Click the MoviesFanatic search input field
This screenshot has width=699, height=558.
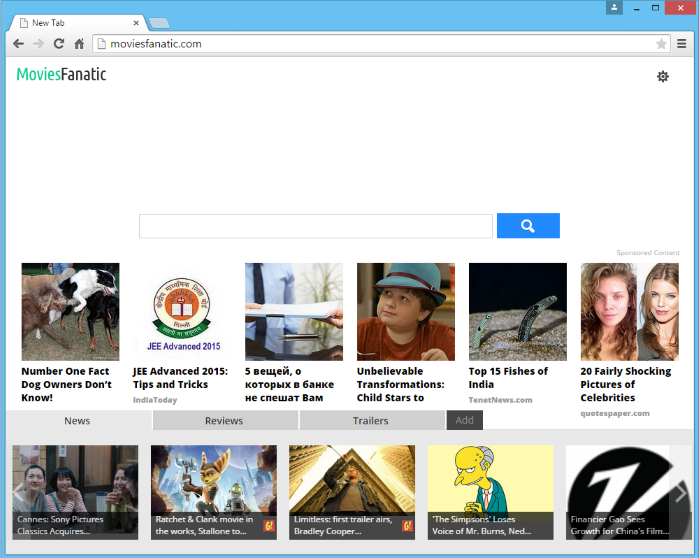[316, 226]
